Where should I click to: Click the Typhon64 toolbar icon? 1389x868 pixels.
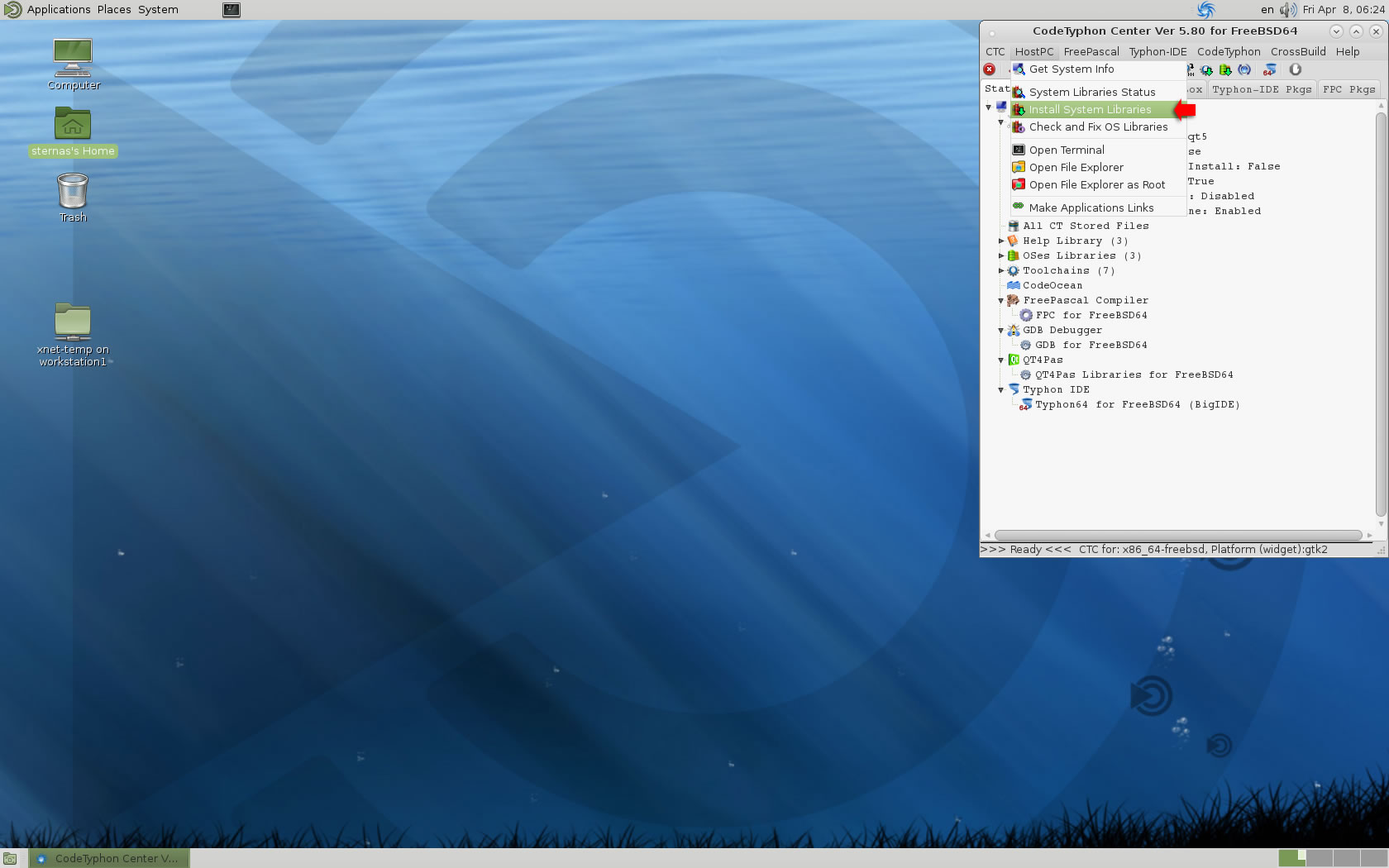(x=1269, y=70)
